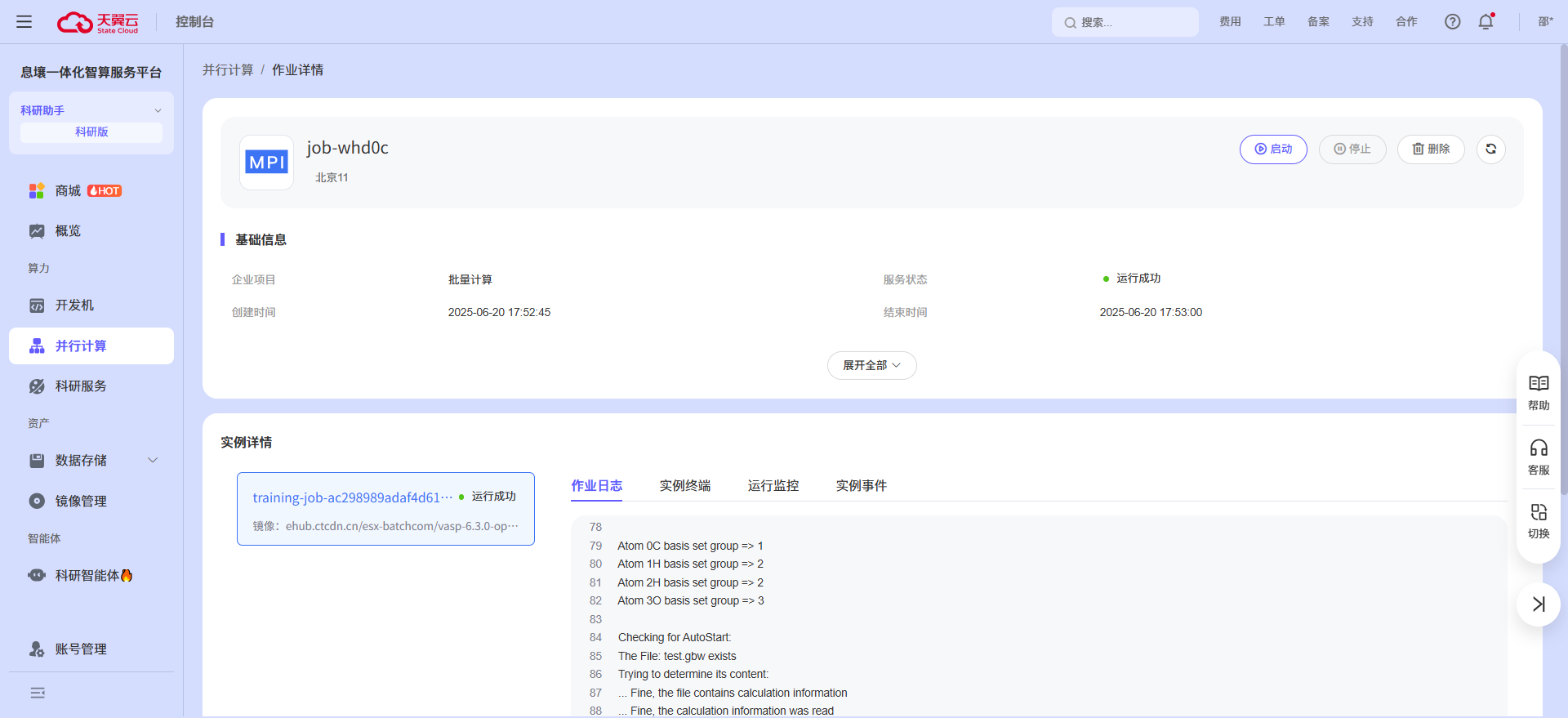Click the 运行成功 service status text
Viewport: 1568px width, 718px height.
(x=1138, y=279)
